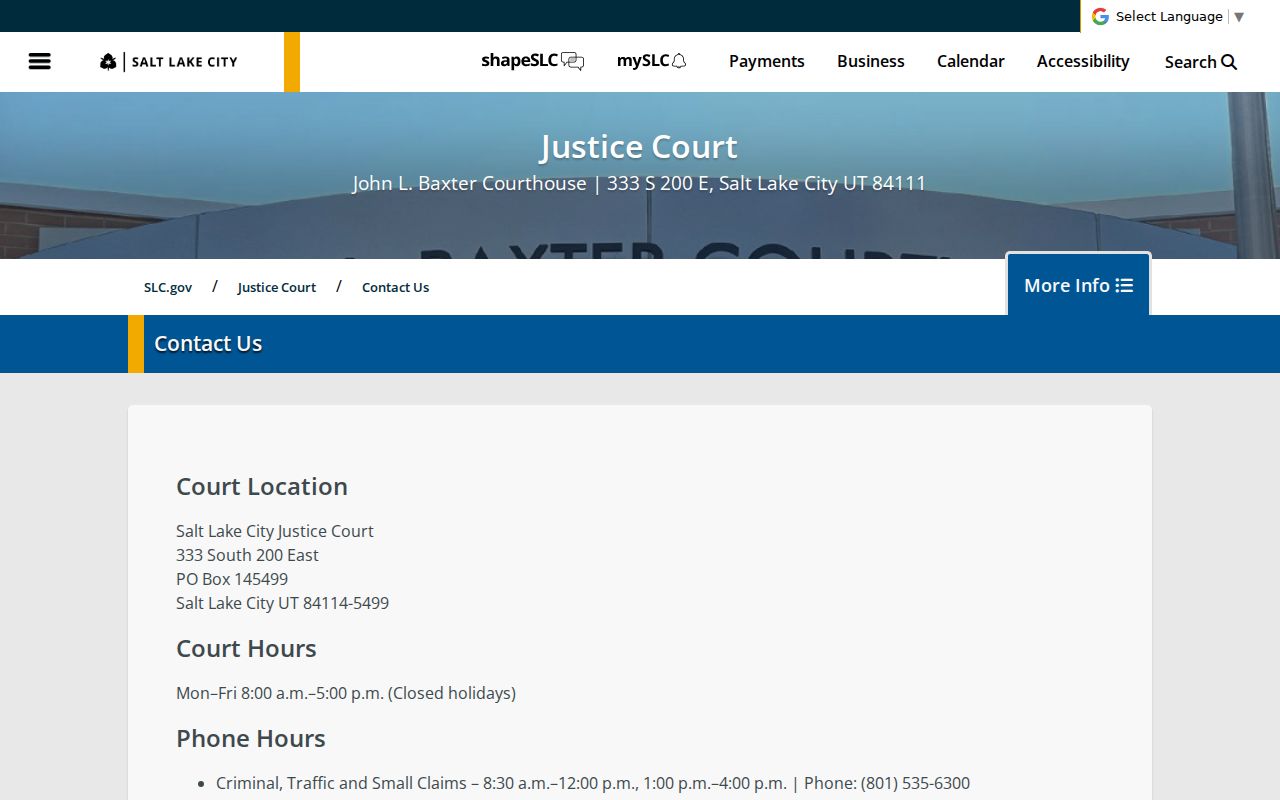The width and height of the screenshot is (1280, 800).
Task: Open the hamburger main menu
Action: 40,61
